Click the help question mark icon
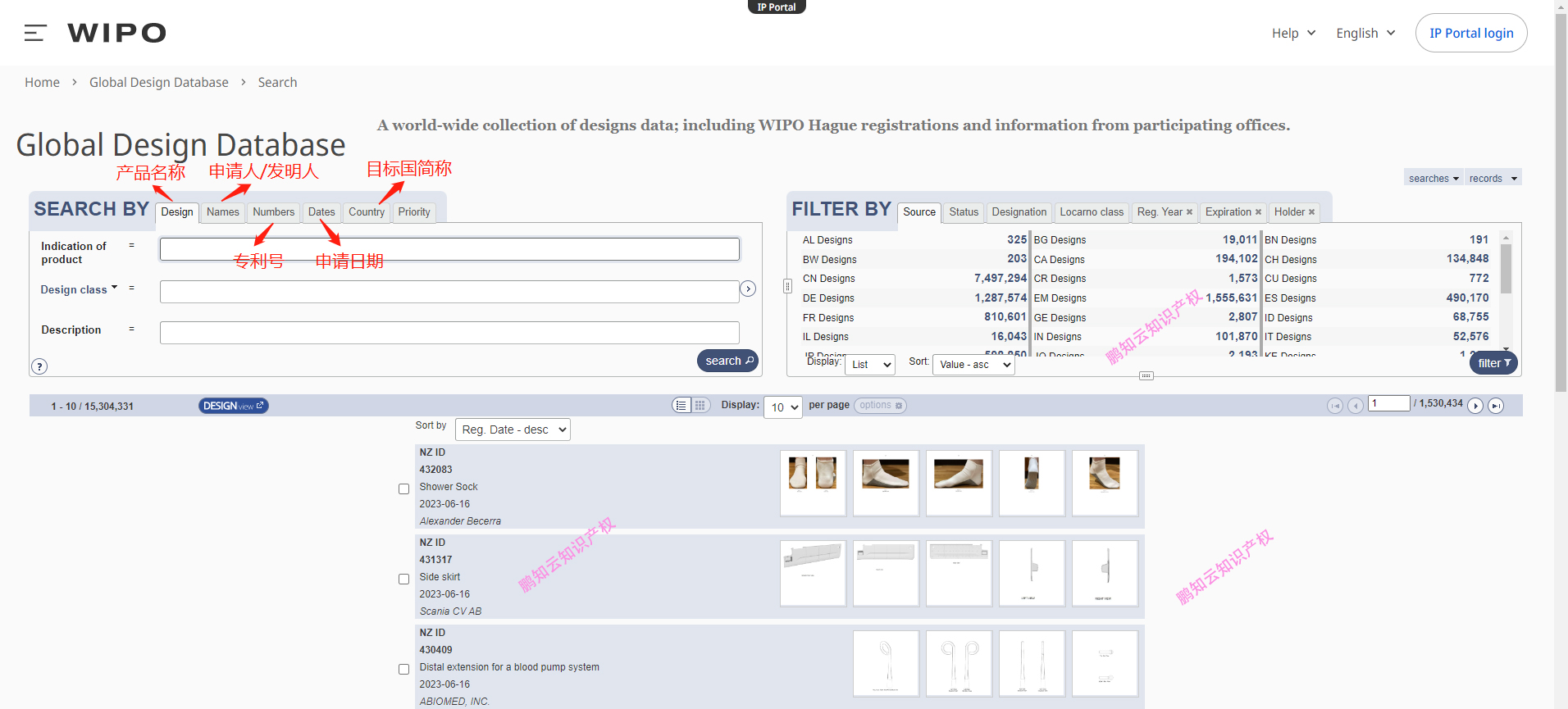The width and height of the screenshot is (1568, 709). (x=39, y=366)
